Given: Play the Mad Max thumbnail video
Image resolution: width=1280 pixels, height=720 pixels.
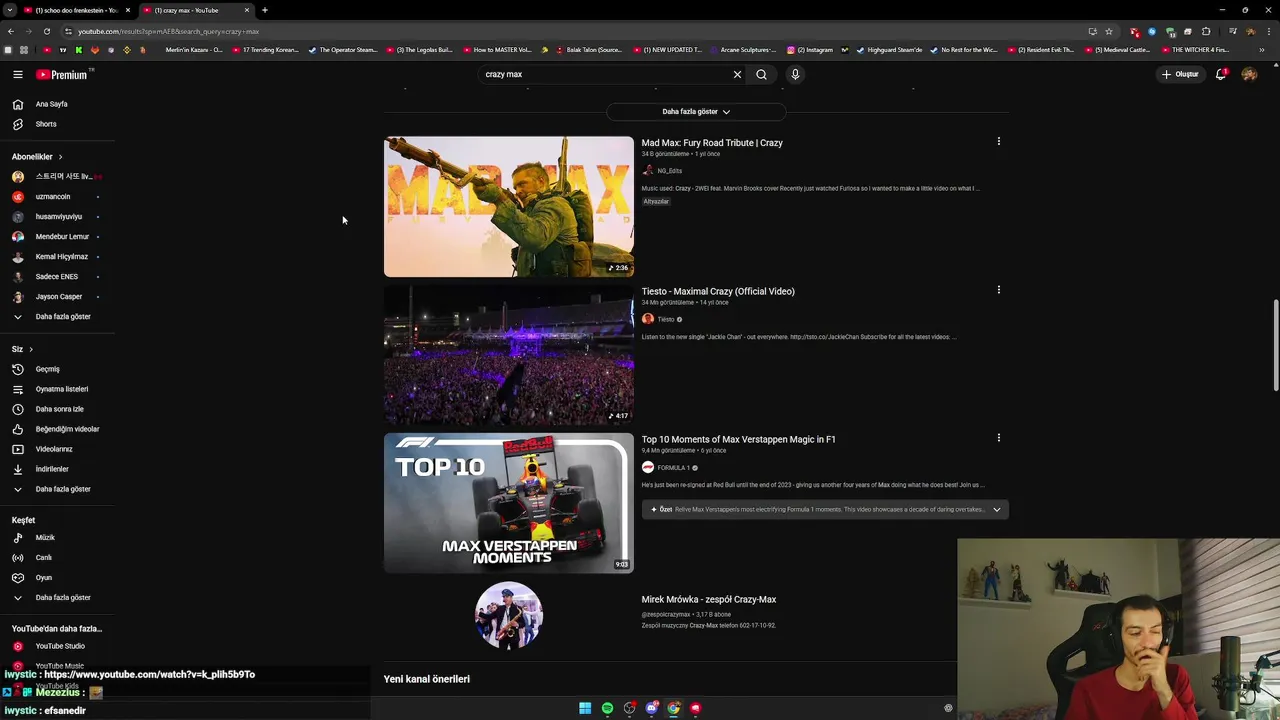Looking at the screenshot, I should coord(509,207).
